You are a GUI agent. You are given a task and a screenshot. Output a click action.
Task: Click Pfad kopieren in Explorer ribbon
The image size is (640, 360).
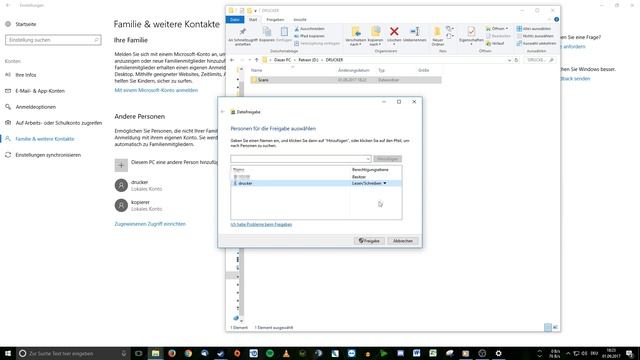tap(309, 36)
